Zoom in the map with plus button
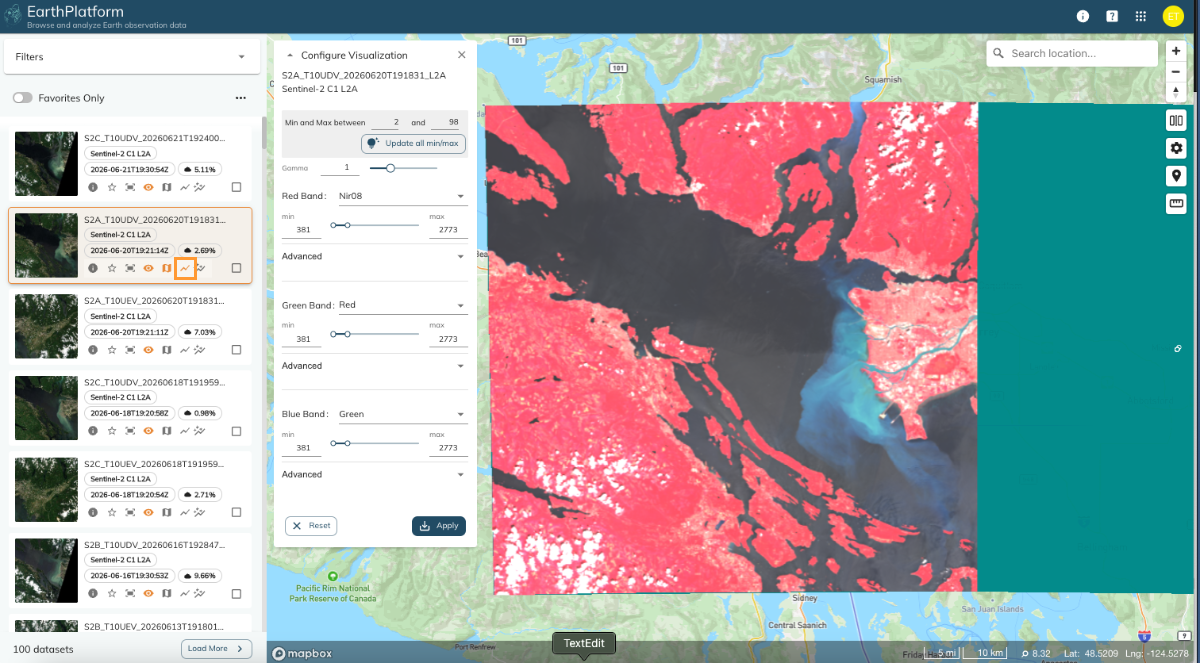 tap(1176, 51)
